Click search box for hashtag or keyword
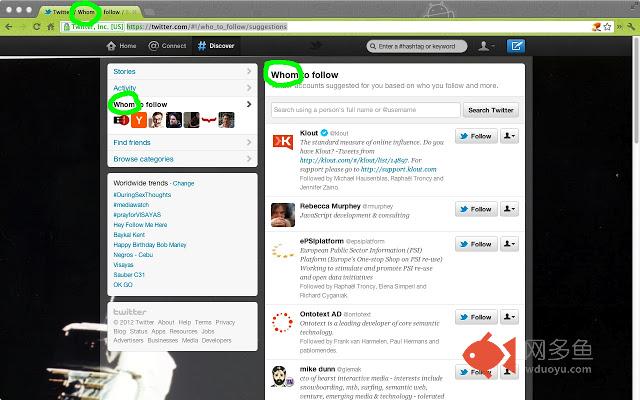This screenshot has height=400, width=640. point(417,46)
